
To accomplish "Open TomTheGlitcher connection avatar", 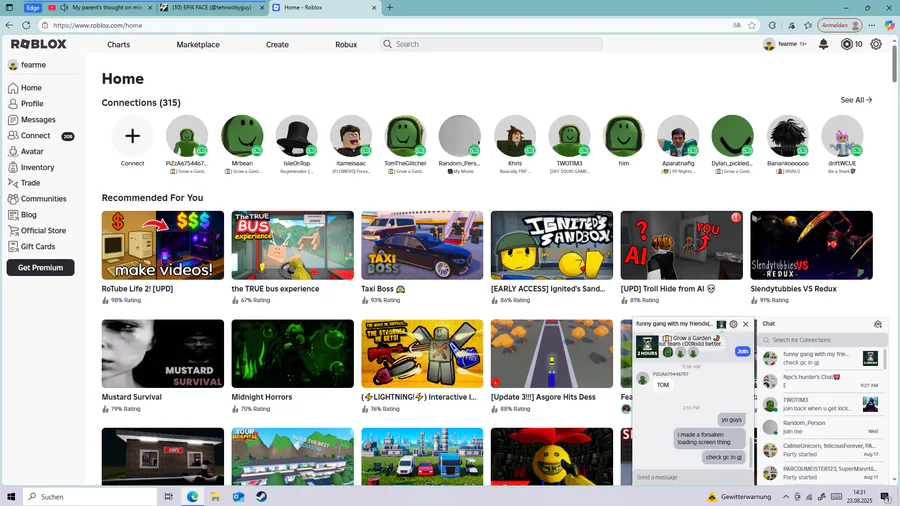I will click(405, 136).
